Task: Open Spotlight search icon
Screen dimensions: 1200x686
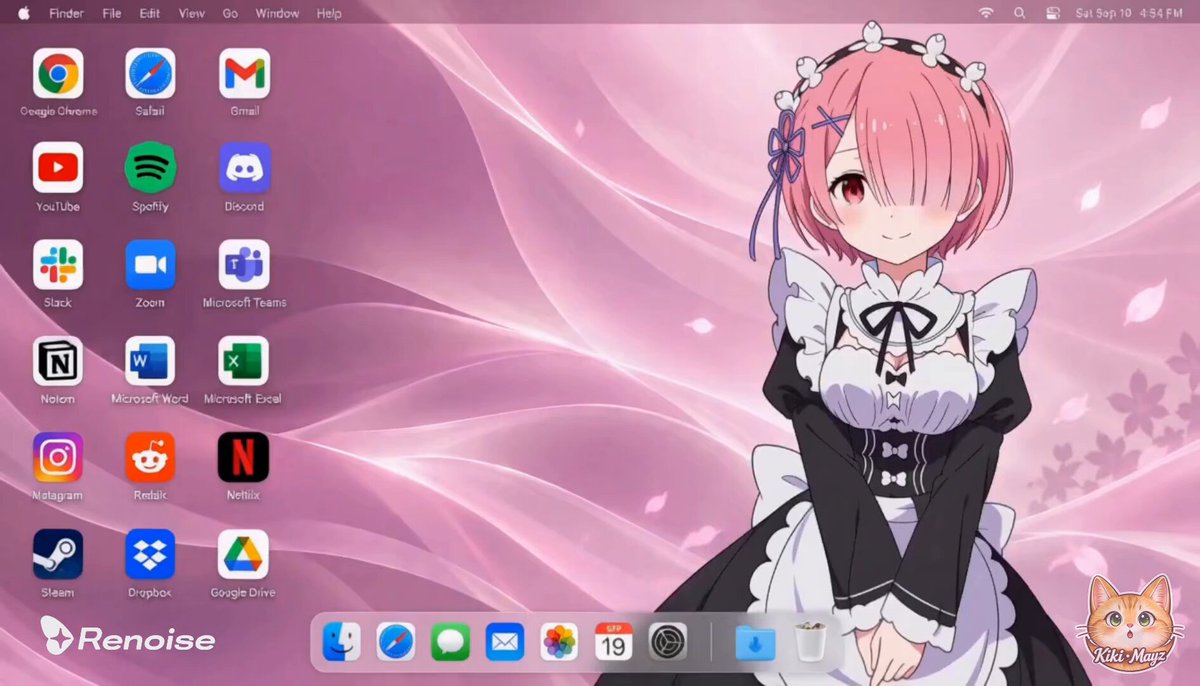Action: point(1020,13)
